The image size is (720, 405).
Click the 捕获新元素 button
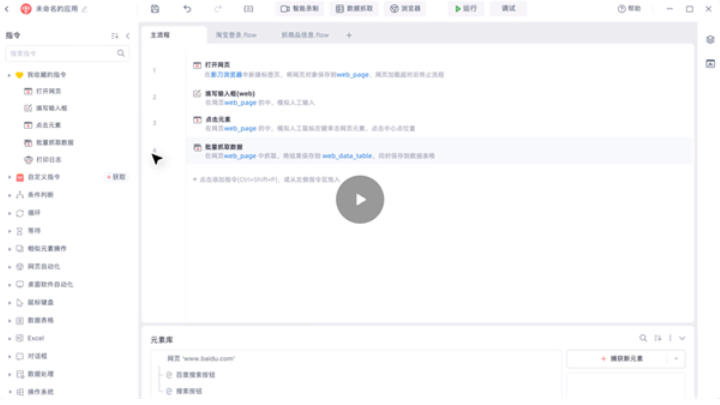pyautogui.click(x=620, y=358)
